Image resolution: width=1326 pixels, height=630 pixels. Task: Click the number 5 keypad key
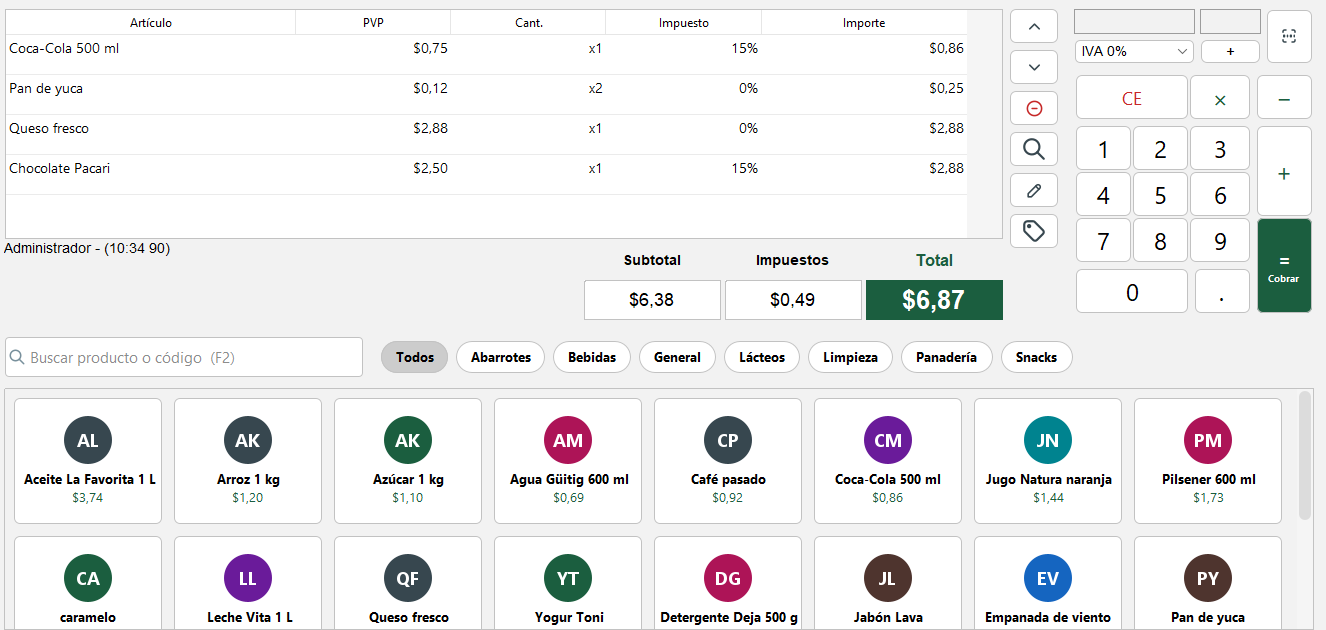(x=1160, y=195)
